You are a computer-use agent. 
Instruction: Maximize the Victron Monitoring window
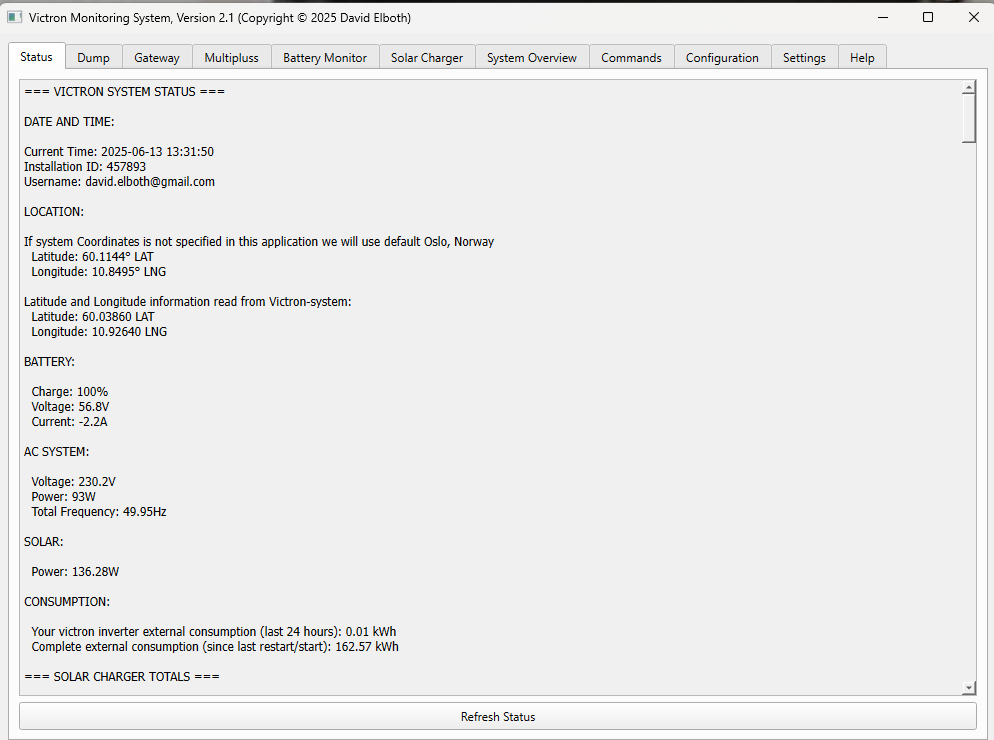pos(928,17)
